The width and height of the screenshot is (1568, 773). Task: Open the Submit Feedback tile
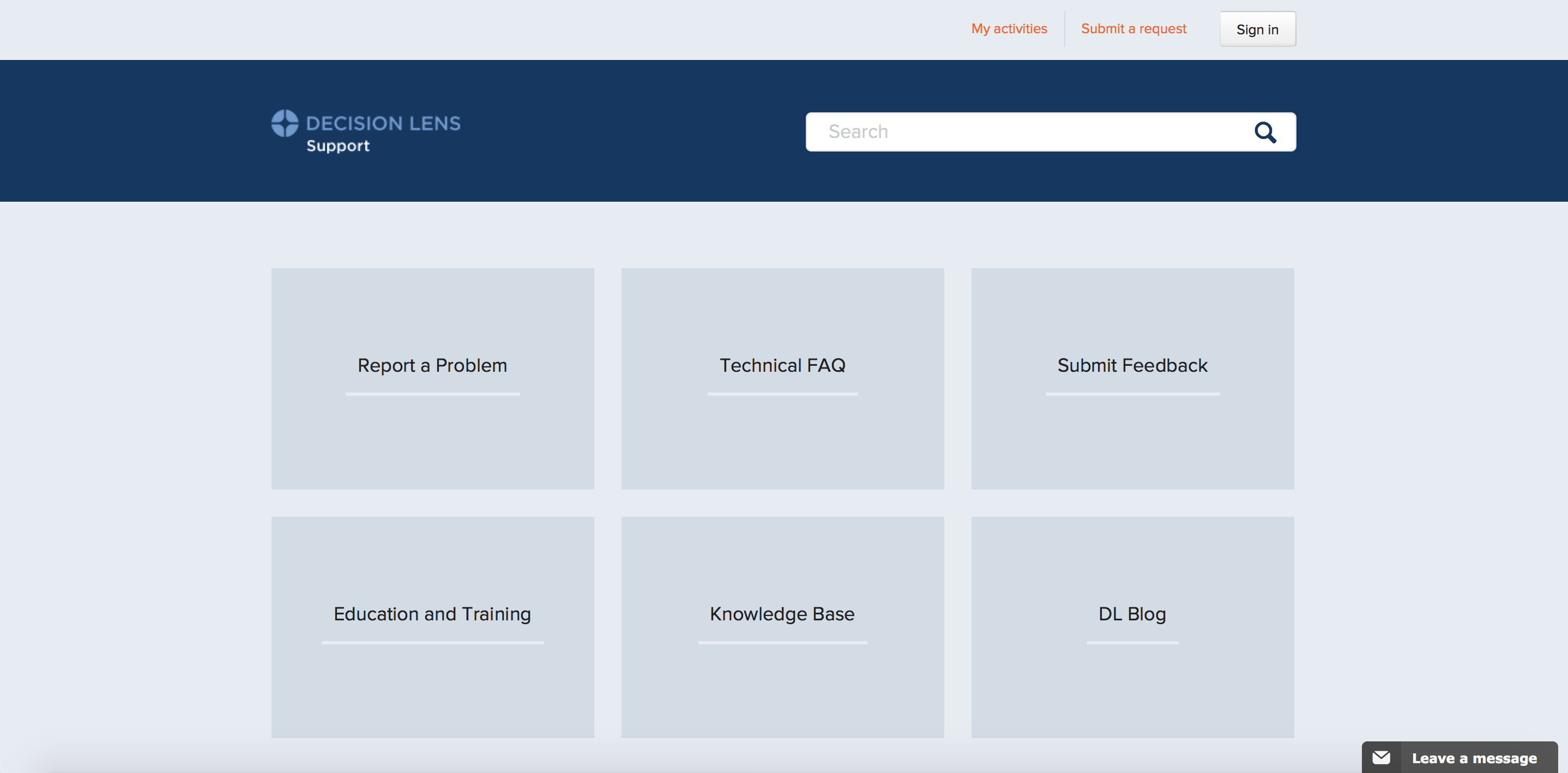click(x=1132, y=378)
